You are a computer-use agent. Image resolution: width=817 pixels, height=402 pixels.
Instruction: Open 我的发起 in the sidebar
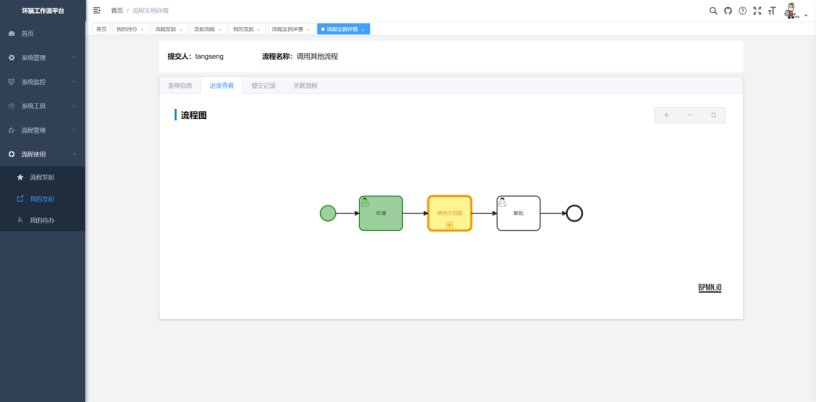(43, 199)
